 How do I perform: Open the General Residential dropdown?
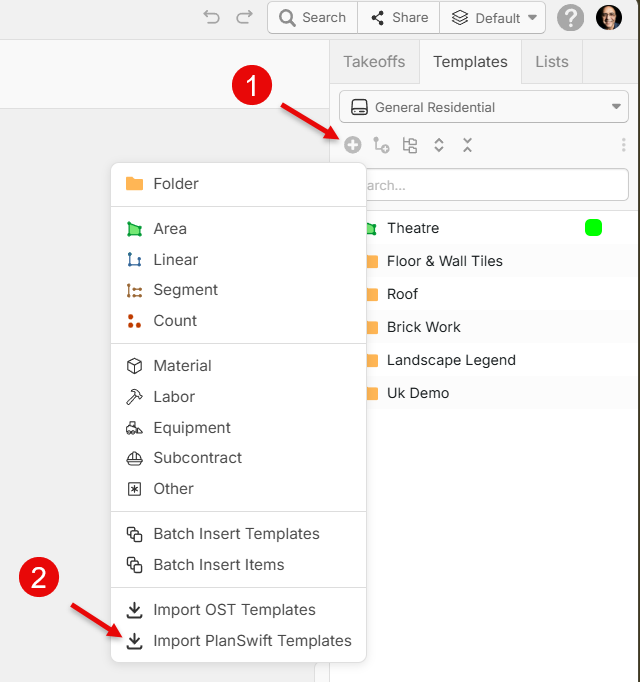tap(484, 107)
